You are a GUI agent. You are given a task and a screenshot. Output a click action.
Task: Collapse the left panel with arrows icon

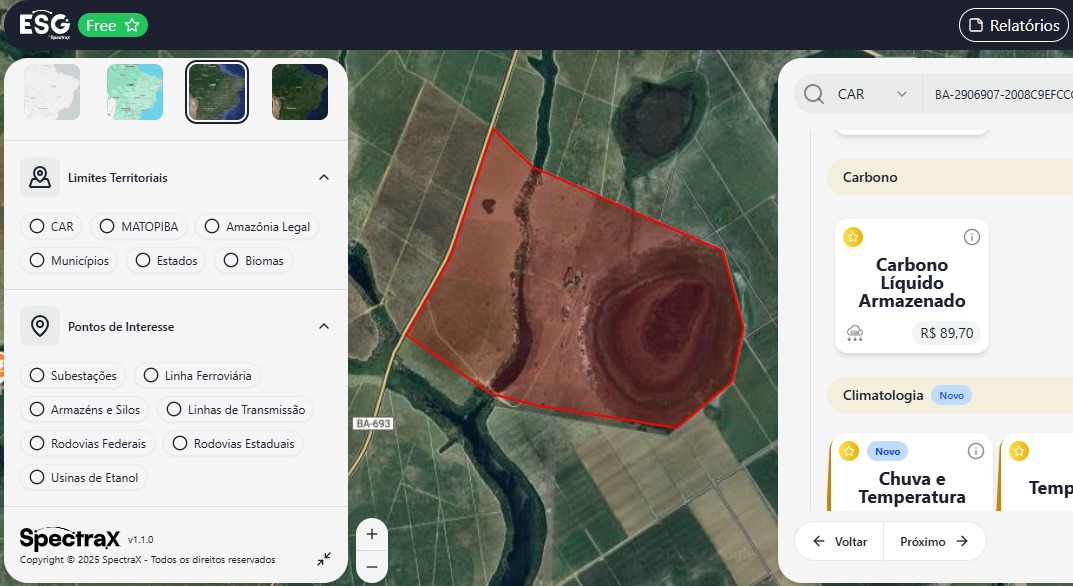point(324,559)
